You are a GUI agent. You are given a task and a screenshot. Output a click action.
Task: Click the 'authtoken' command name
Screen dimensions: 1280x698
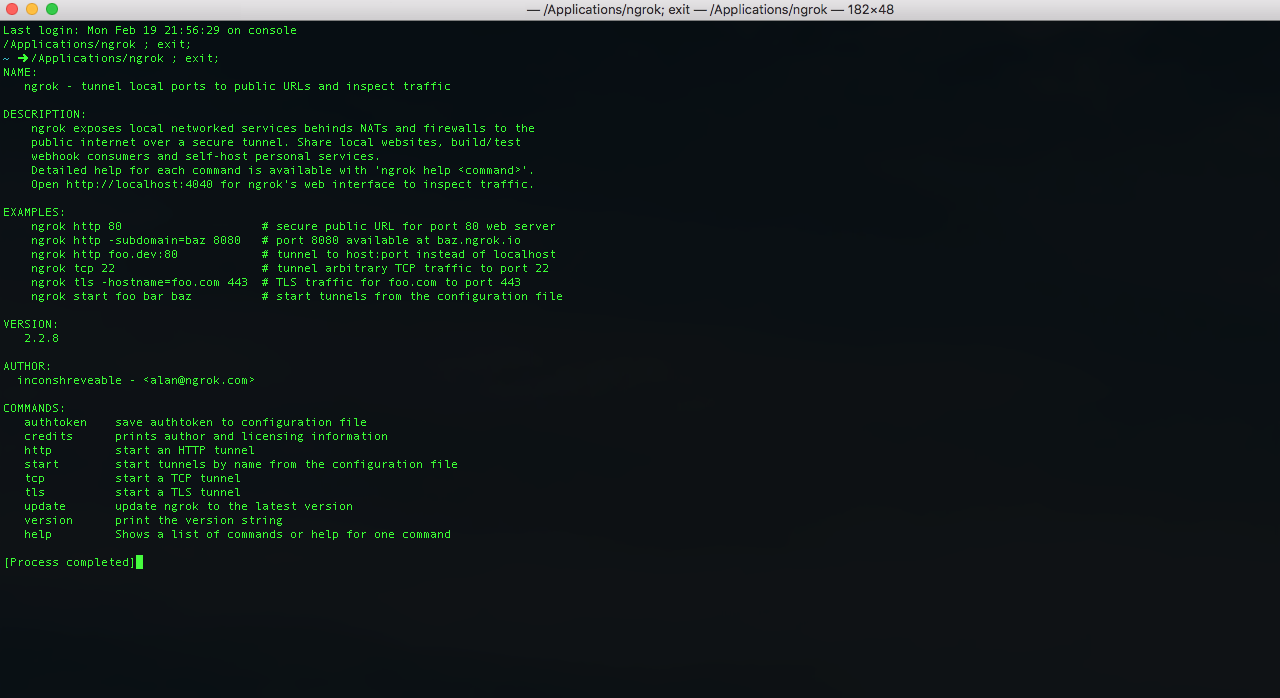point(55,422)
